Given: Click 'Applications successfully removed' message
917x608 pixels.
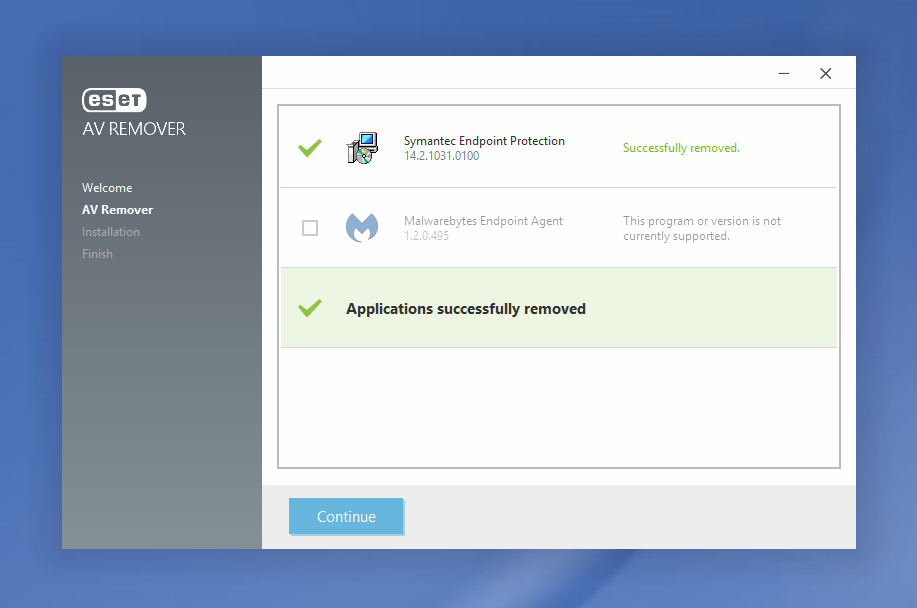Looking at the screenshot, I should click(466, 309).
